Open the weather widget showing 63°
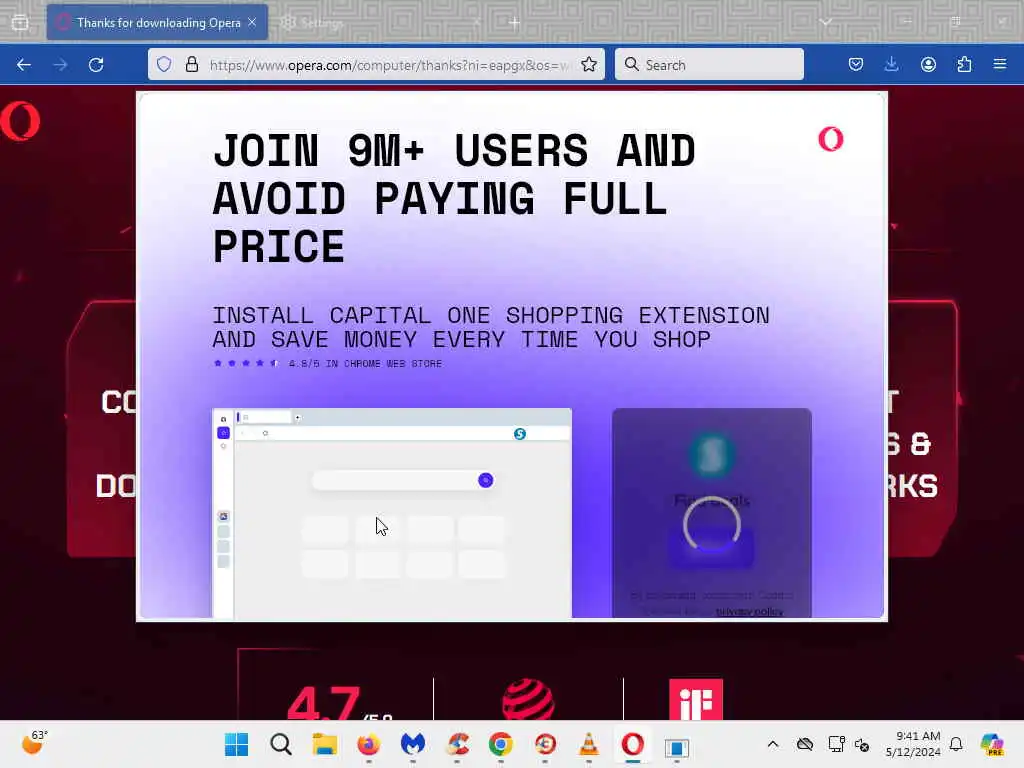The width and height of the screenshot is (1024, 768). pyautogui.click(x=34, y=743)
